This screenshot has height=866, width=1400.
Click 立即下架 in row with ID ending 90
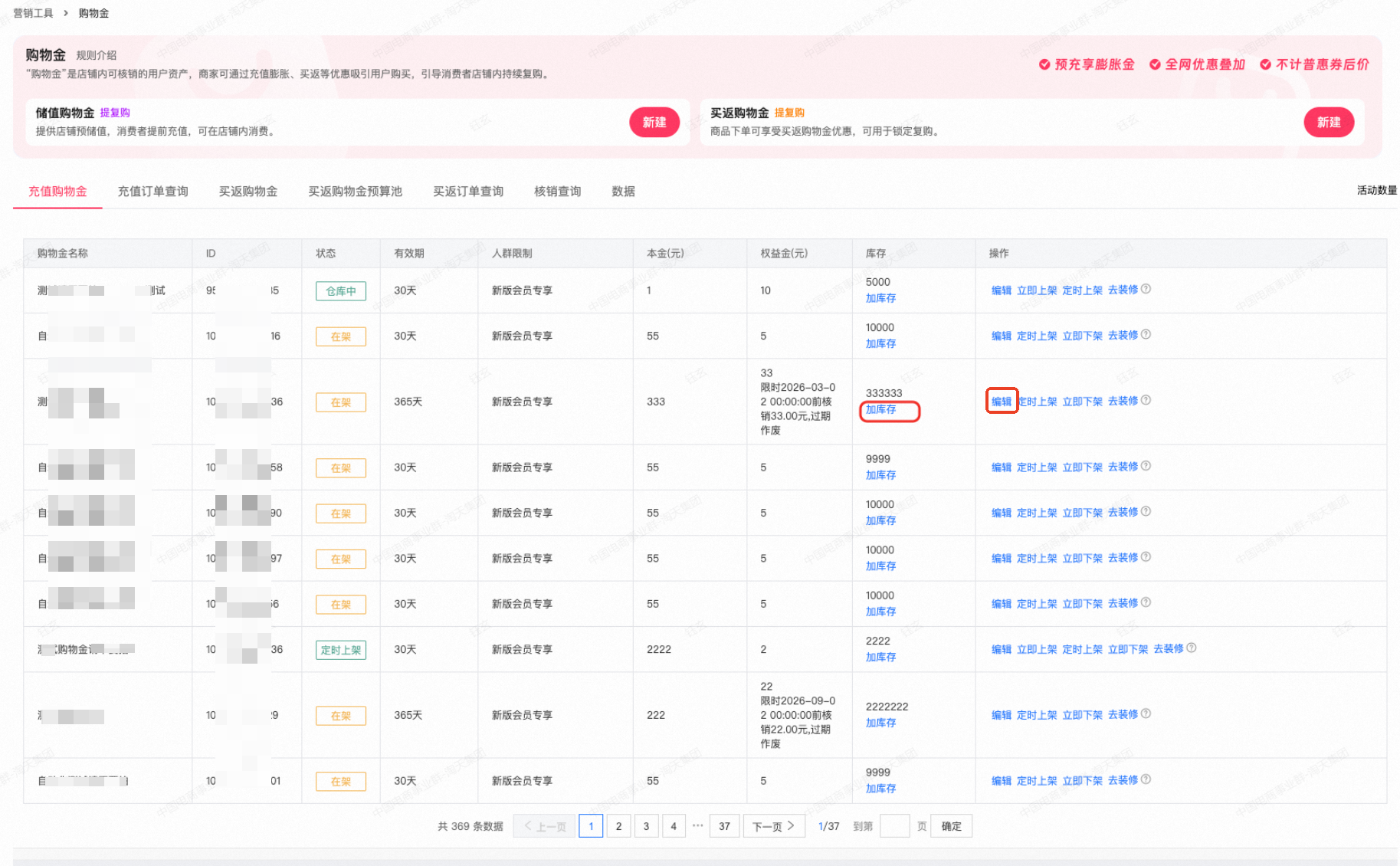1083,513
